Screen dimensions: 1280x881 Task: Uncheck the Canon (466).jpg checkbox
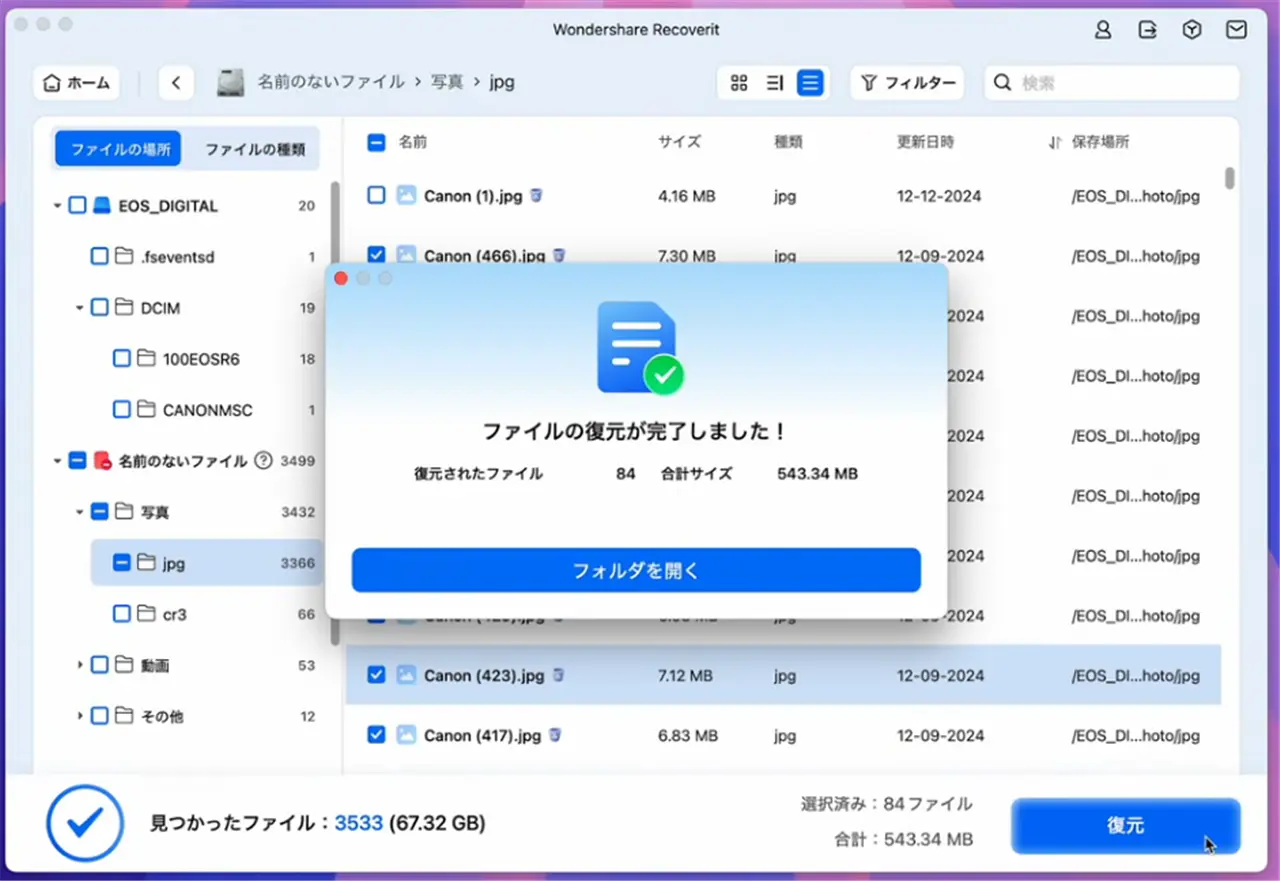(x=376, y=256)
